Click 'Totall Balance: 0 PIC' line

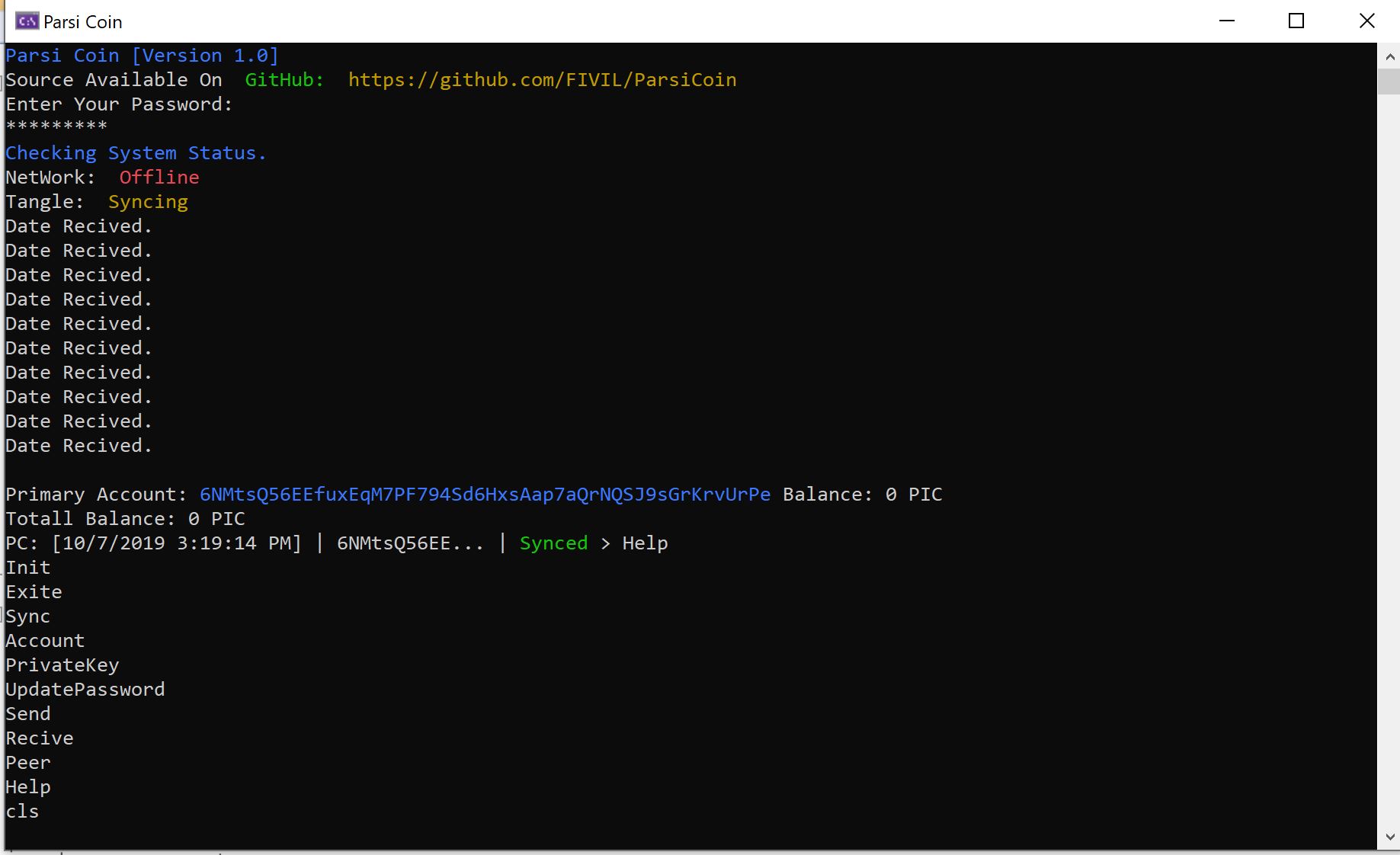tap(125, 519)
